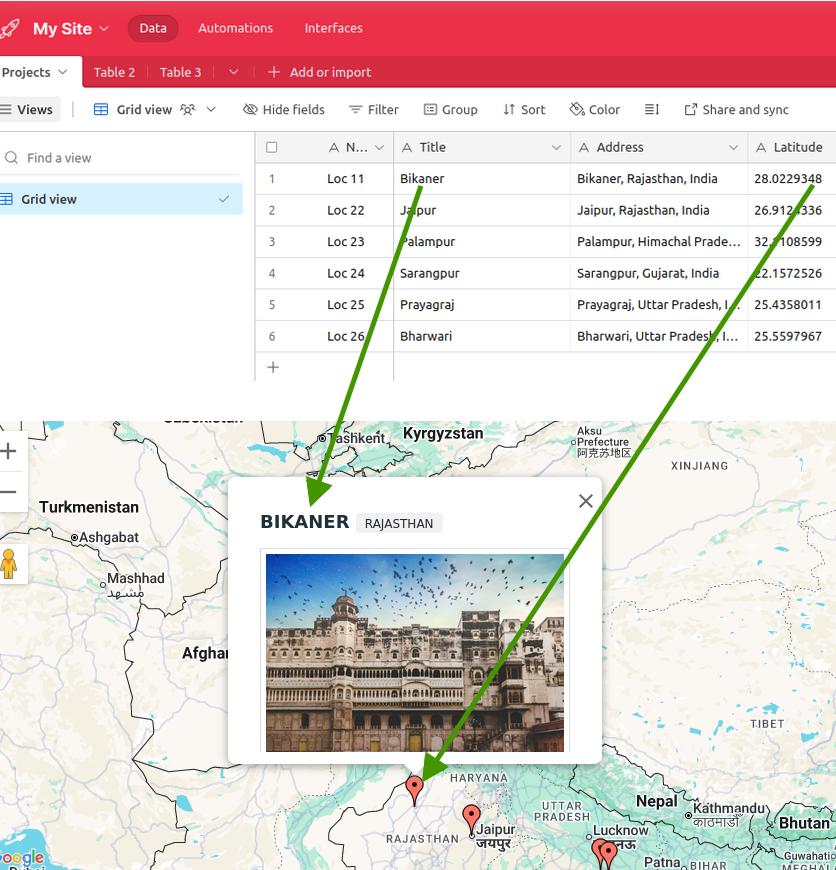Expand the hidden tables chevron
836x870 pixels.
(x=234, y=72)
